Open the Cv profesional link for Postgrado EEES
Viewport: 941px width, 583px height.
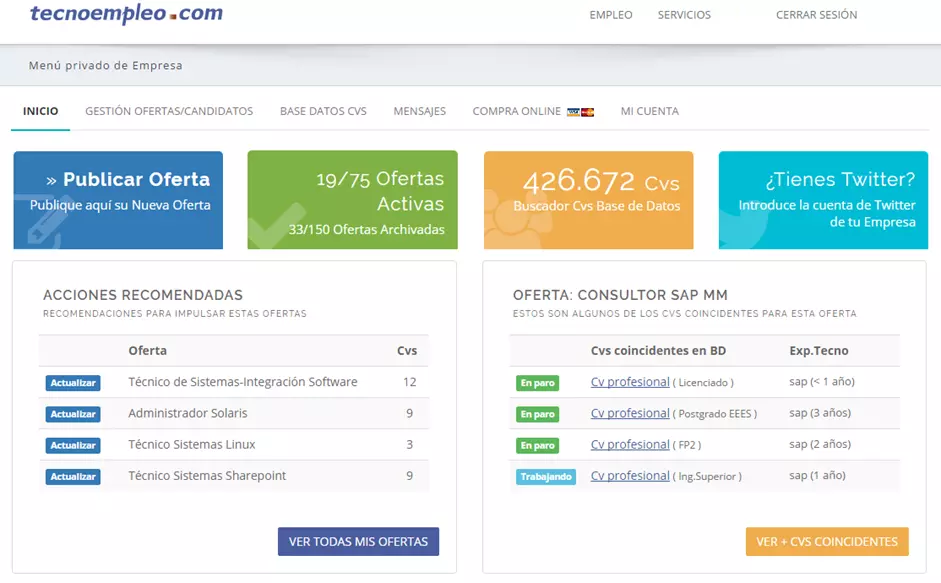point(630,413)
